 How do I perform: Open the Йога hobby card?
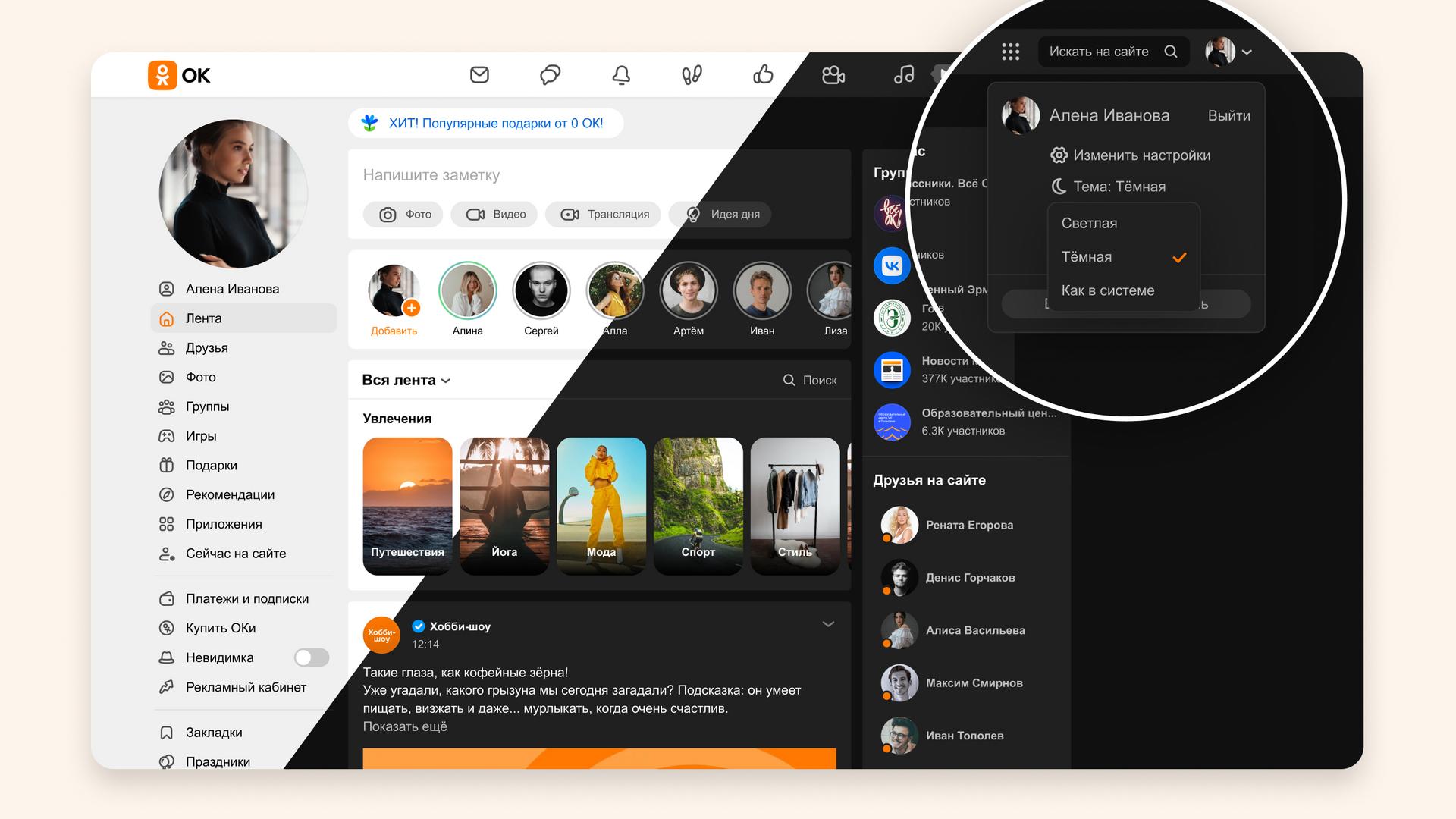(x=504, y=506)
